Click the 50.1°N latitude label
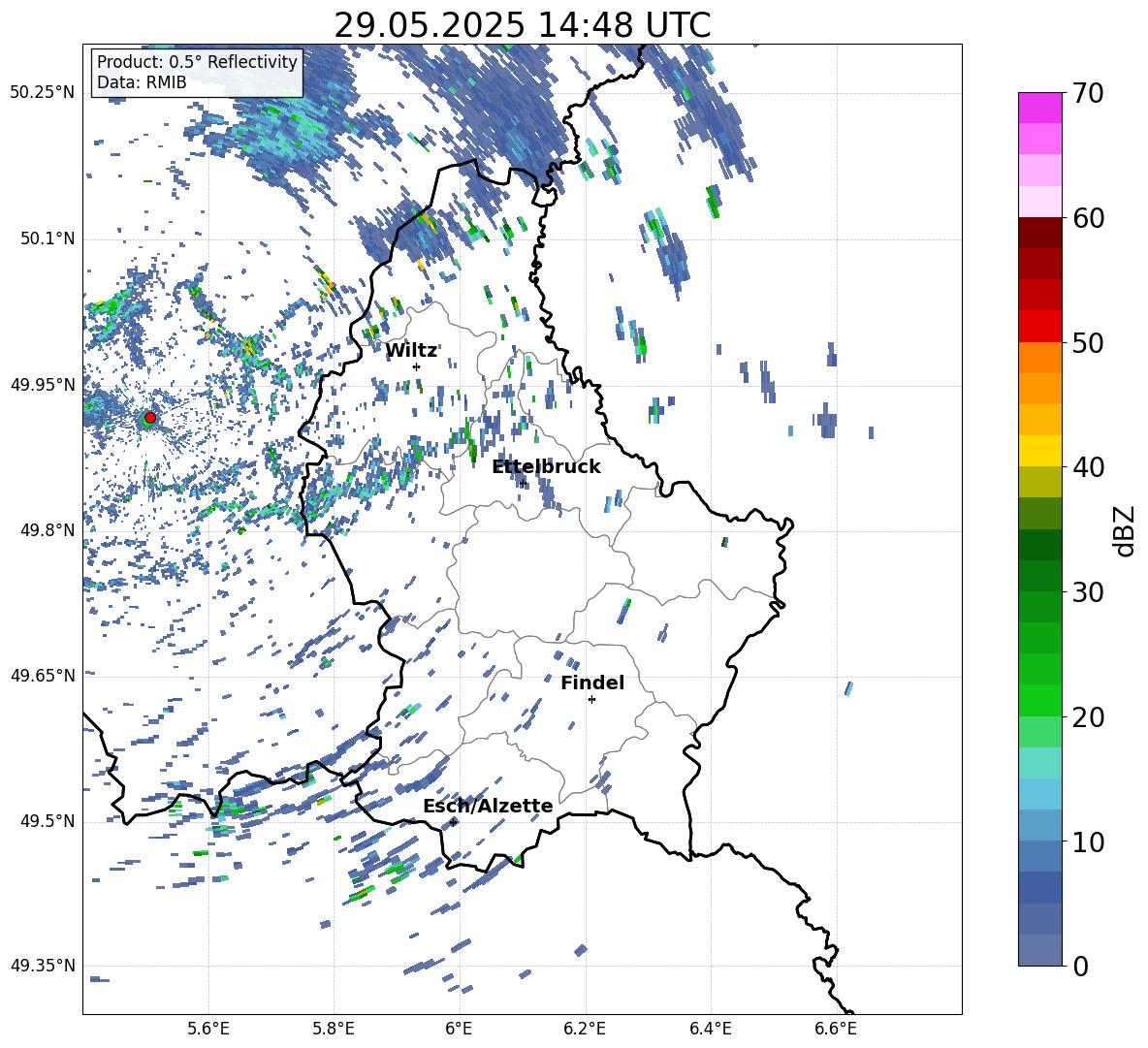The width and height of the screenshot is (1148, 1048). pyautogui.click(x=47, y=238)
